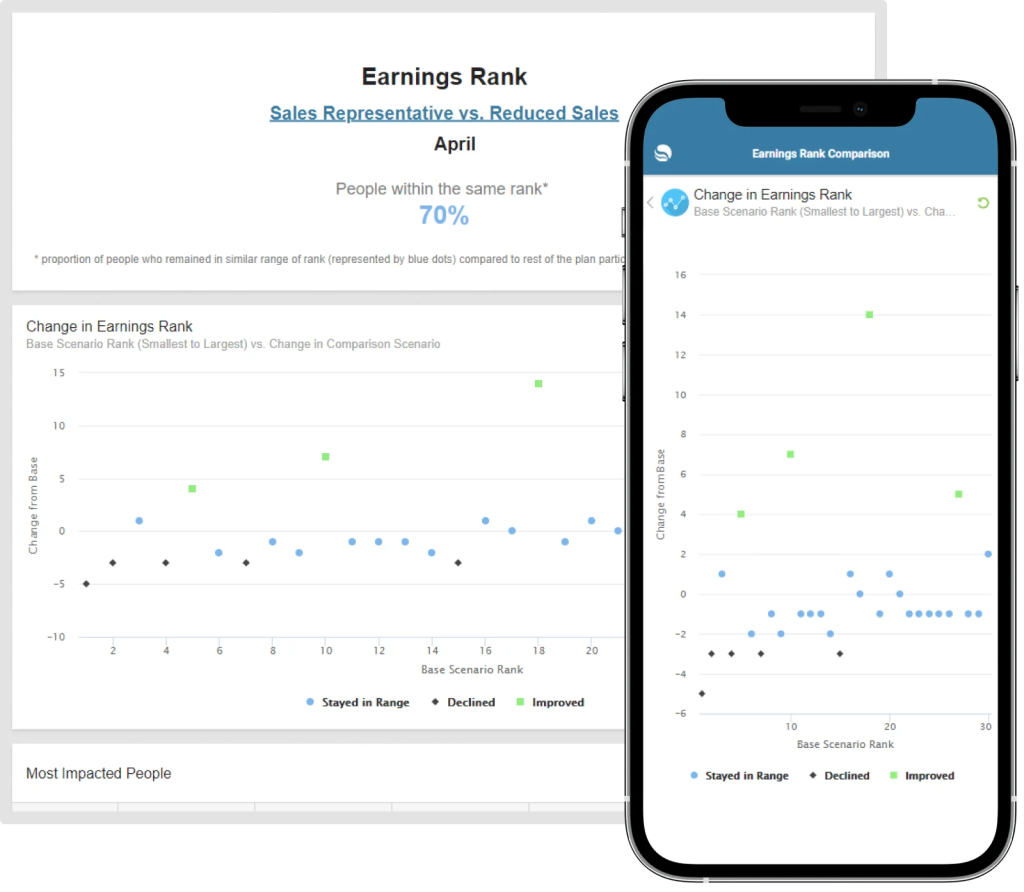Tap the black diamond at -5 on phone chart

click(x=701, y=693)
